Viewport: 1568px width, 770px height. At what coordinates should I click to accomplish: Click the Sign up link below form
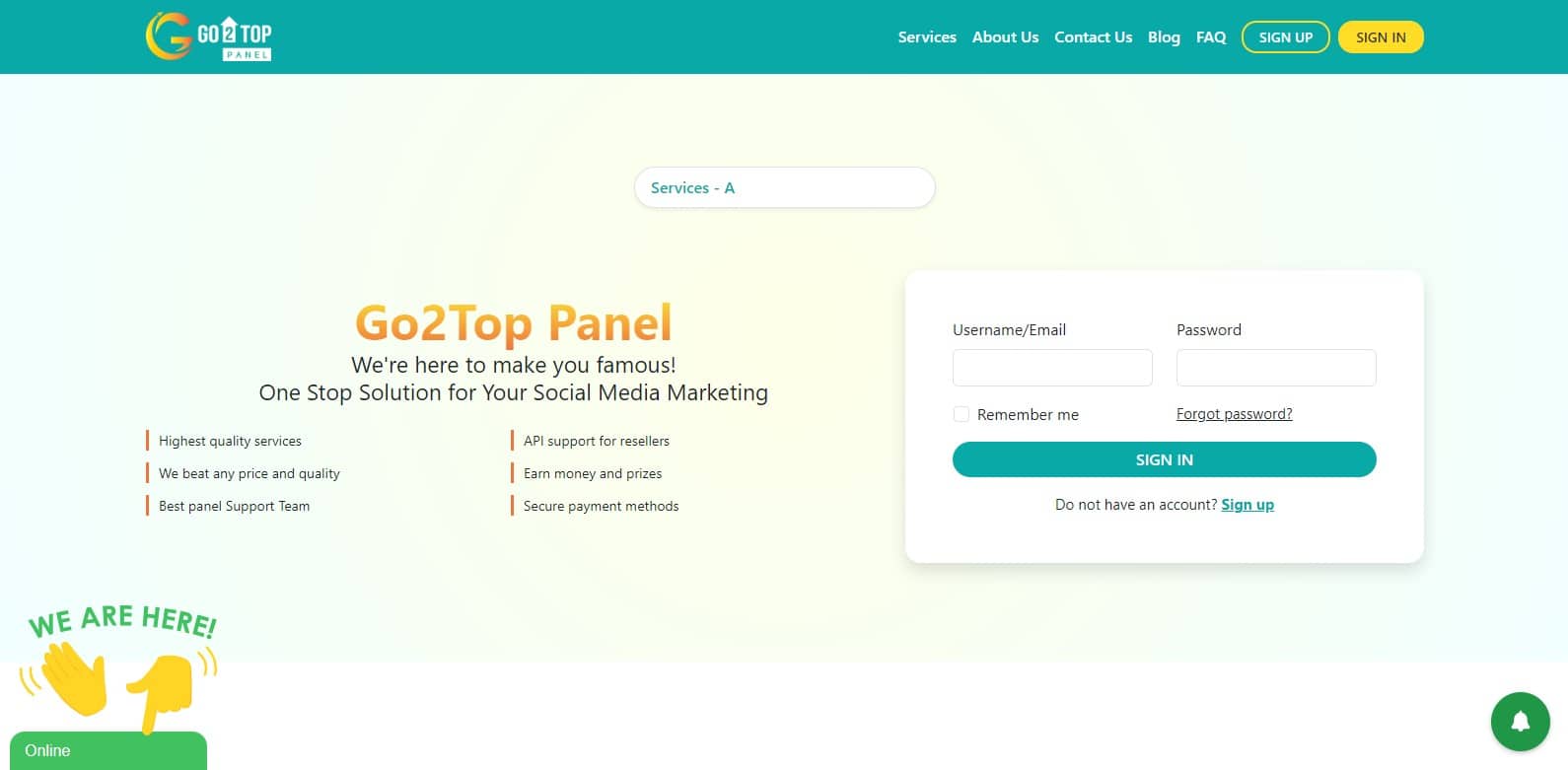[1247, 505]
